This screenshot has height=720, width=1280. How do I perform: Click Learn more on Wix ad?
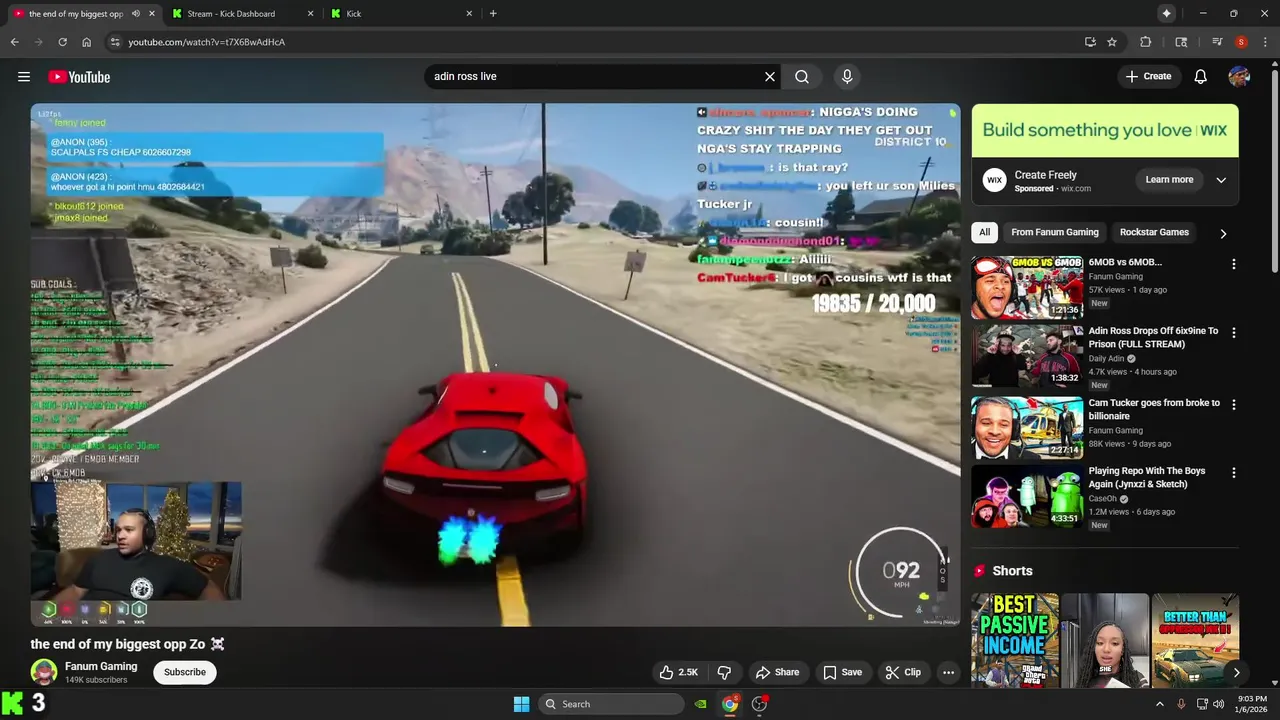click(x=1169, y=180)
